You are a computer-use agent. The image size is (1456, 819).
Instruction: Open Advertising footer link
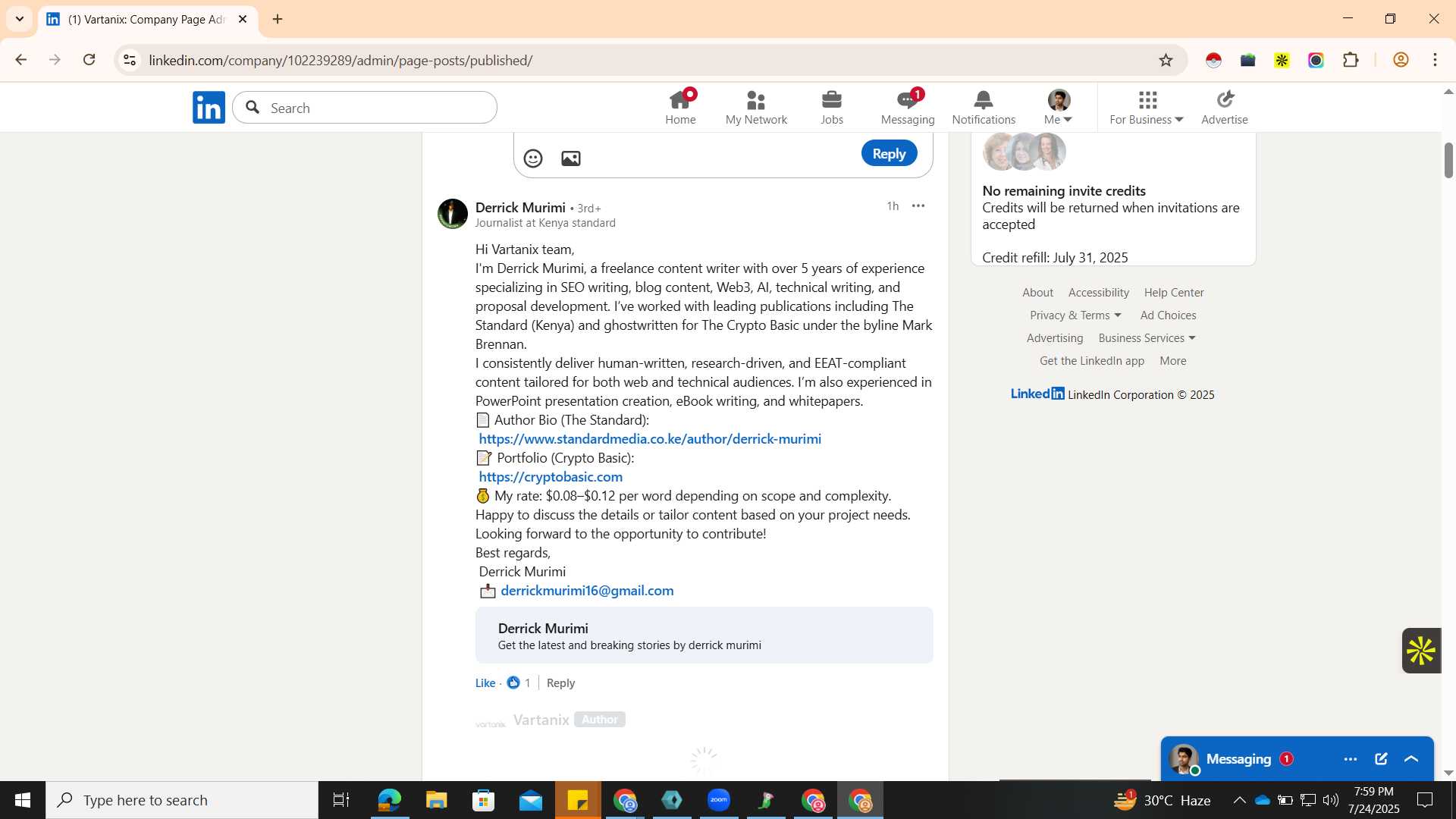coord(1055,338)
